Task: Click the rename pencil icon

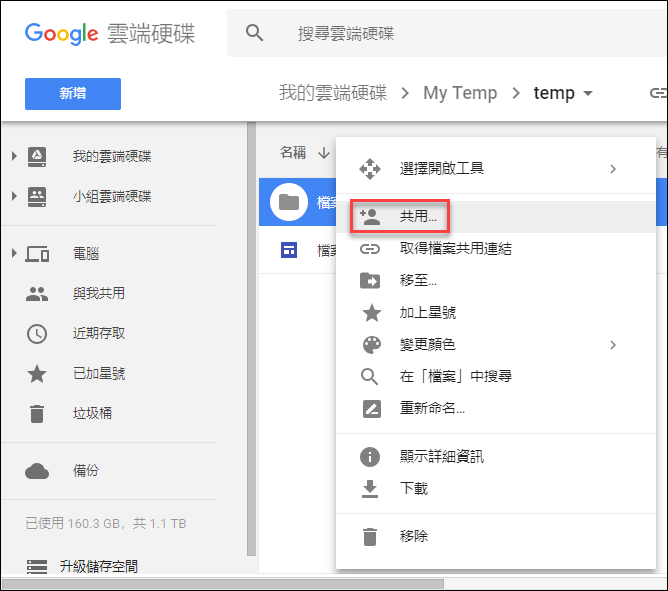Action: click(x=371, y=409)
